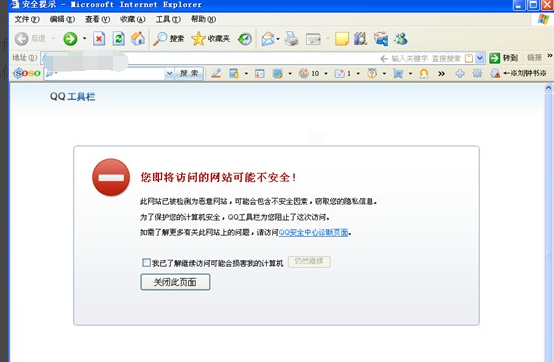Click the address bar inline search hint icon
The height and width of the screenshot is (362, 554).
point(469,58)
